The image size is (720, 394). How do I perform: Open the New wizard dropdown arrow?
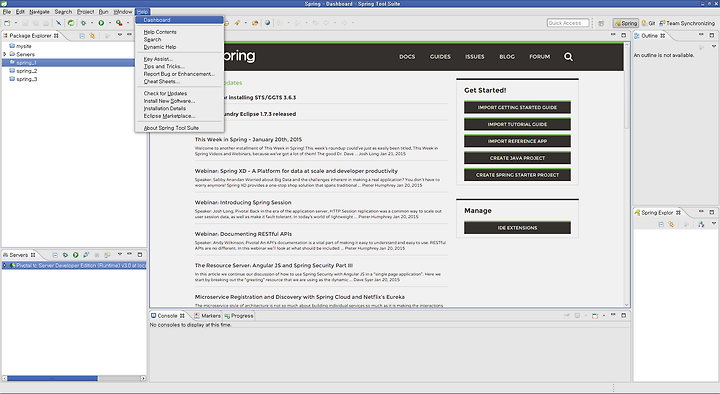pyautogui.click(x=16, y=23)
